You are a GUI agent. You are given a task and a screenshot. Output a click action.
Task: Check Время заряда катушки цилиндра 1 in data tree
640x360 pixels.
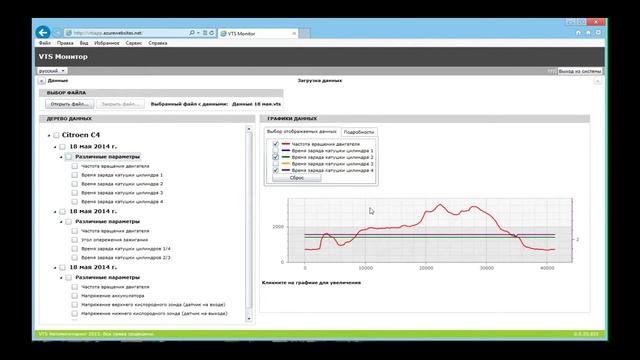point(74,175)
